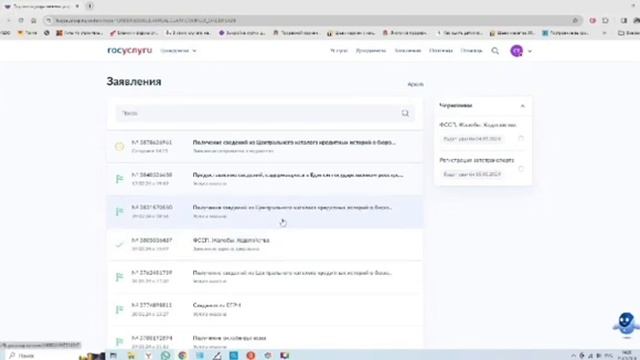Viewport: 640px width, 360px height.
Task: Click the Госуслуги logo
Action: 129,51
